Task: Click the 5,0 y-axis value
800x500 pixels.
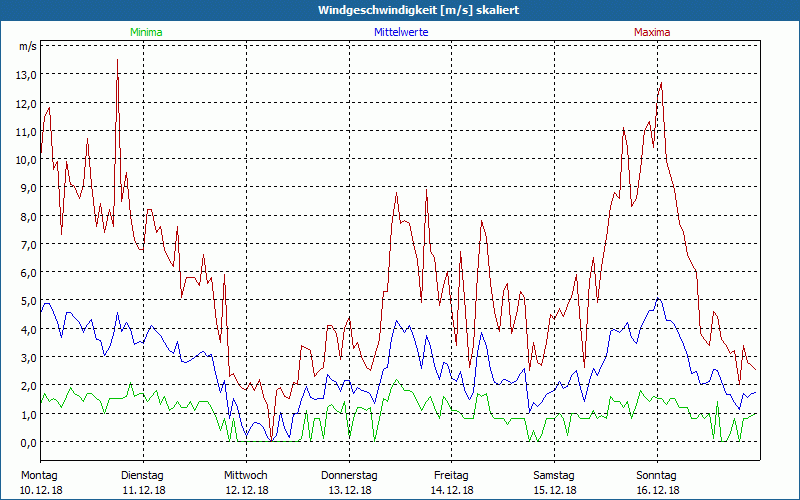Action: click(28, 301)
